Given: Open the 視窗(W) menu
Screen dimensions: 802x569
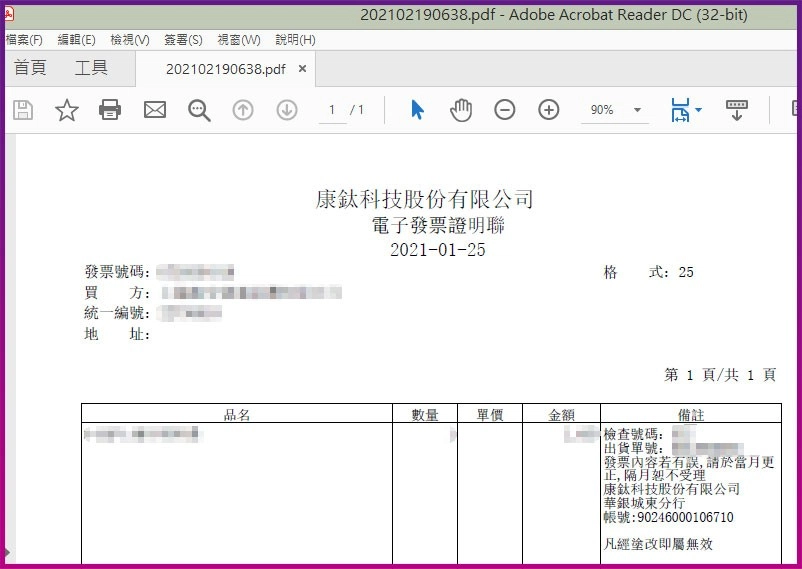Looking at the screenshot, I should coord(239,40).
